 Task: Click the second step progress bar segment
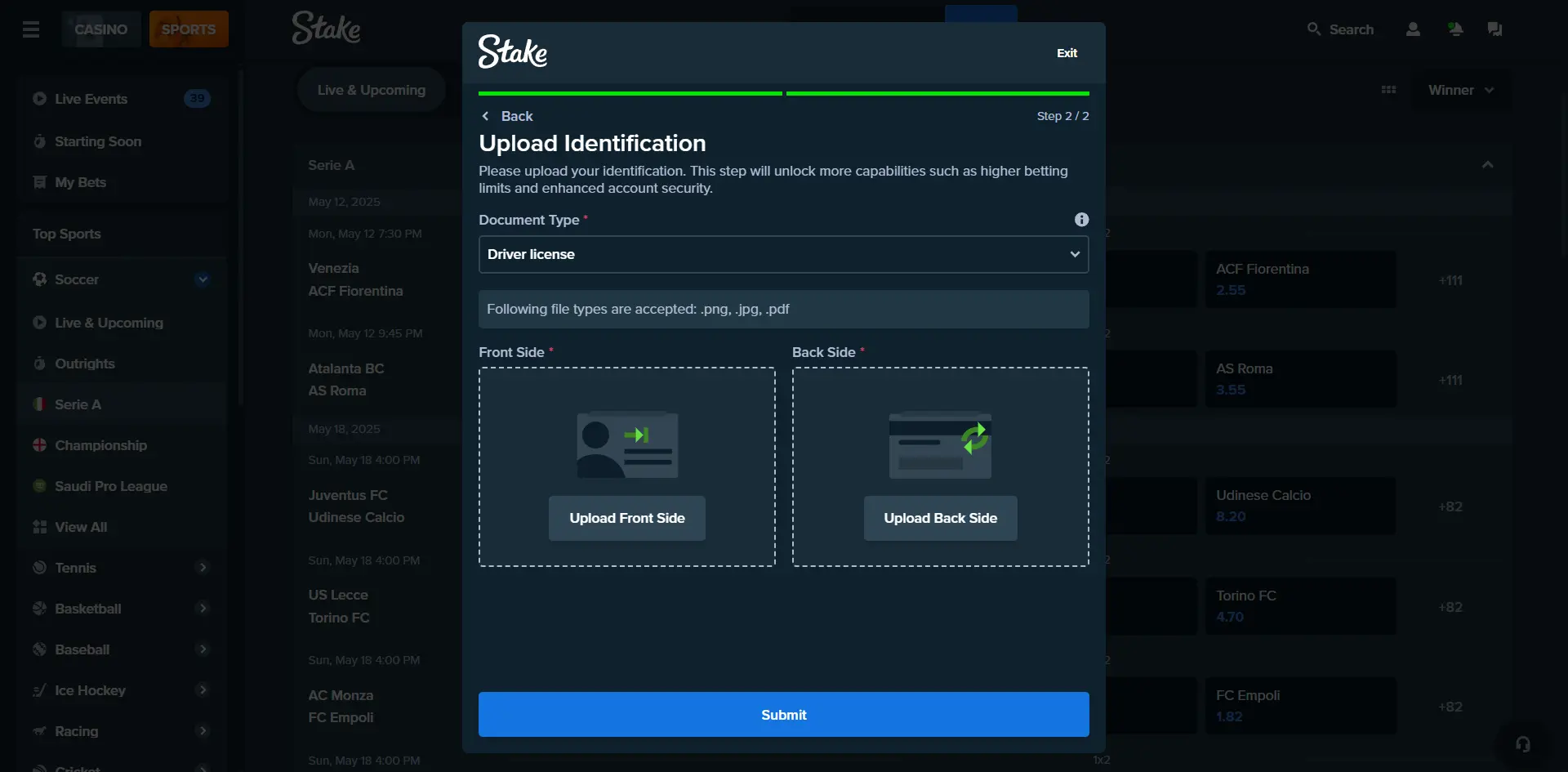coord(938,94)
